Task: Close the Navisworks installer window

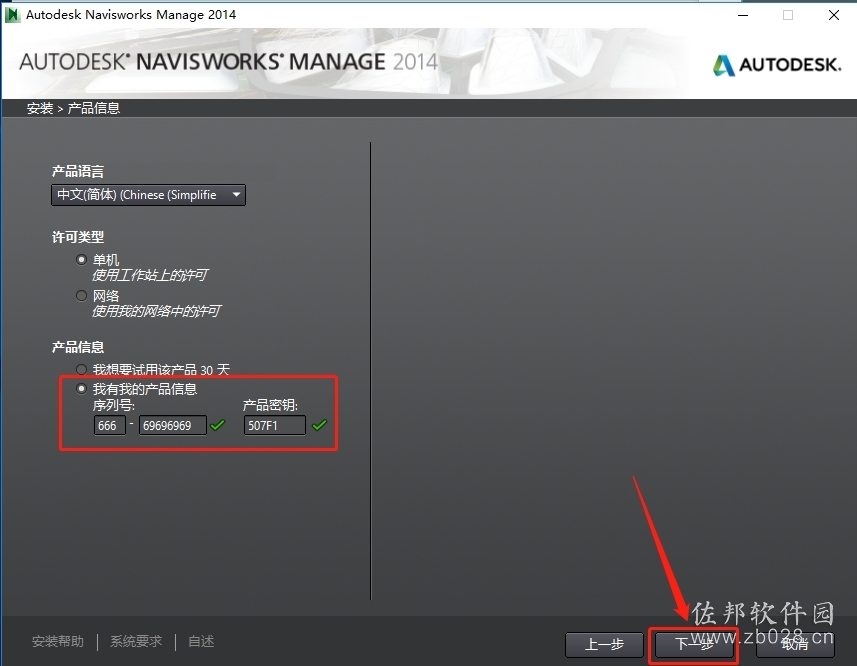Action: click(x=833, y=15)
